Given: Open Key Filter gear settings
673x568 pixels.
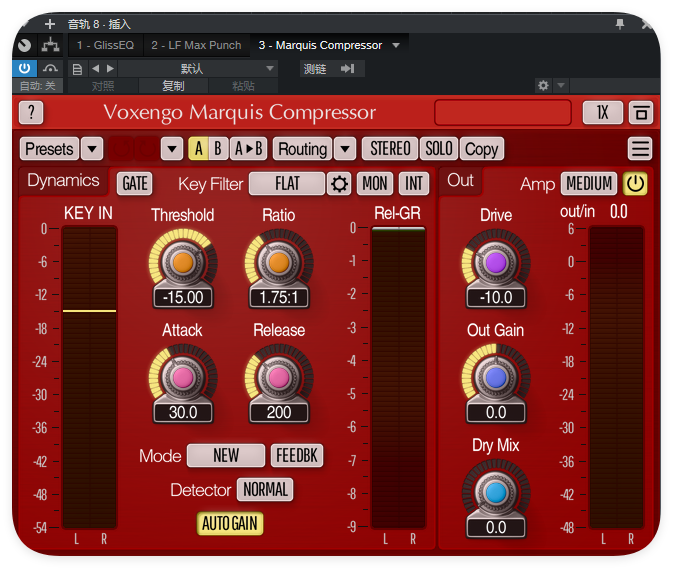Looking at the screenshot, I should (339, 184).
